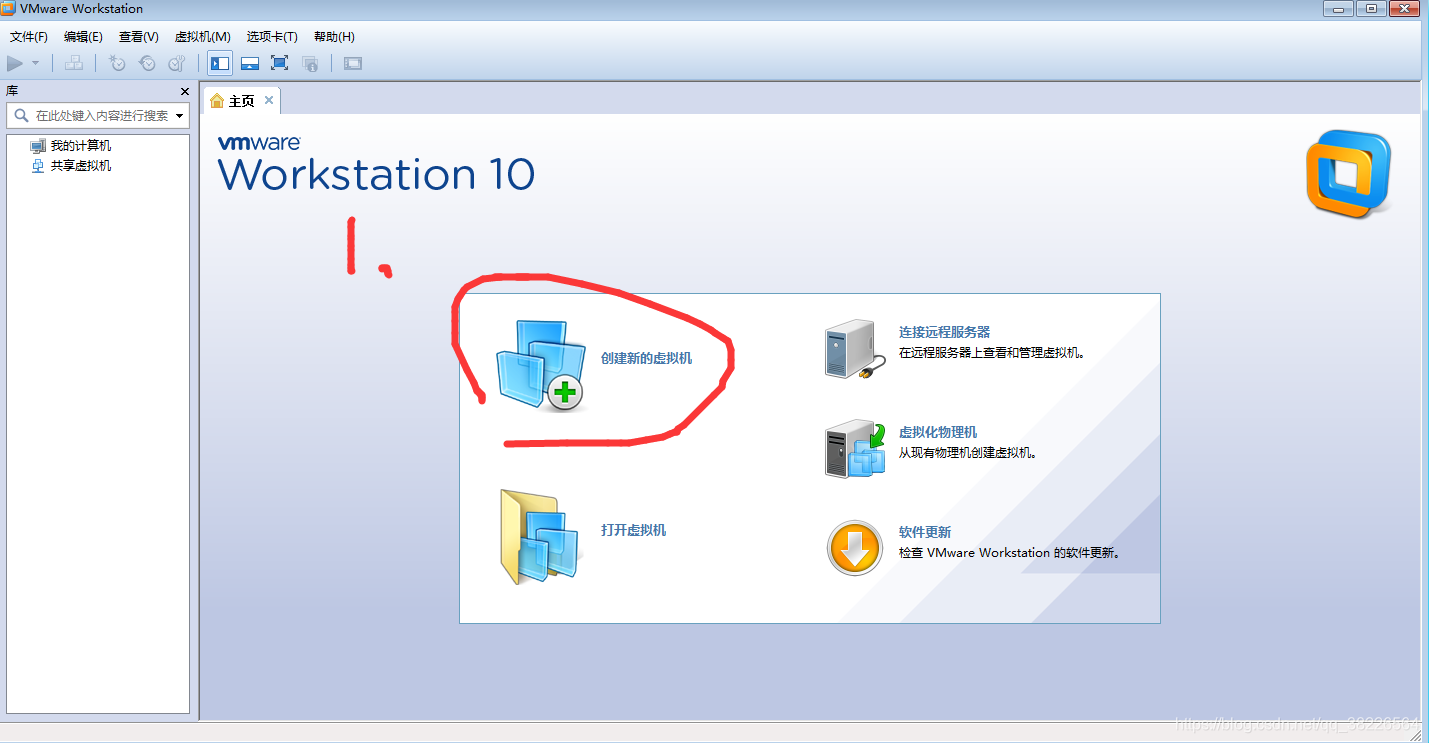This screenshot has width=1429, height=743.
Task: Expand the library search dropdown arrow
Action: point(180,116)
